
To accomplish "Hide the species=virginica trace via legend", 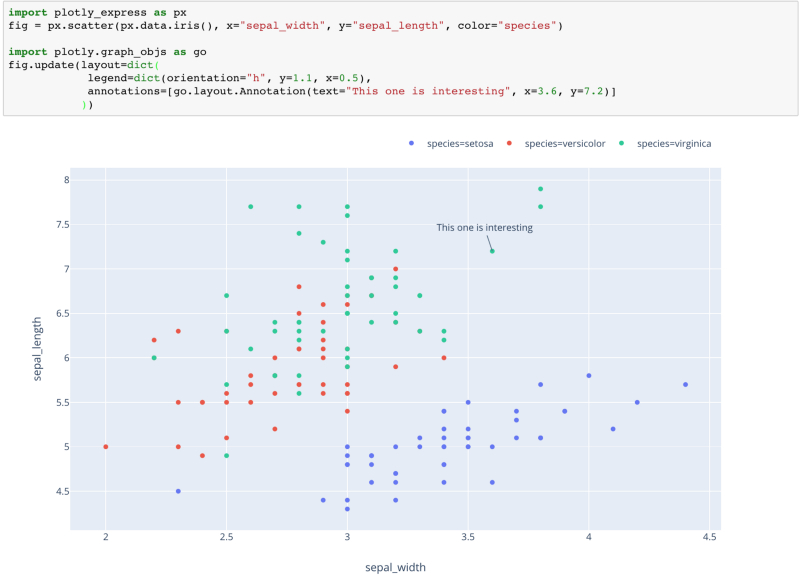I will click(665, 144).
